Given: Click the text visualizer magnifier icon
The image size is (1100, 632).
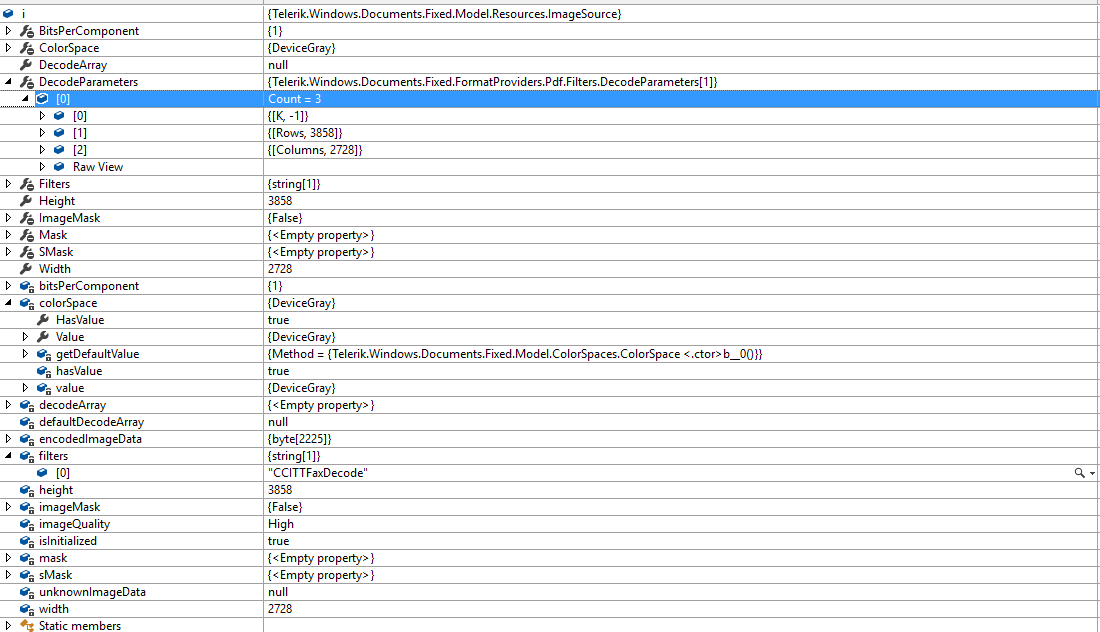Looking at the screenshot, I should pyautogui.click(x=1079, y=473).
